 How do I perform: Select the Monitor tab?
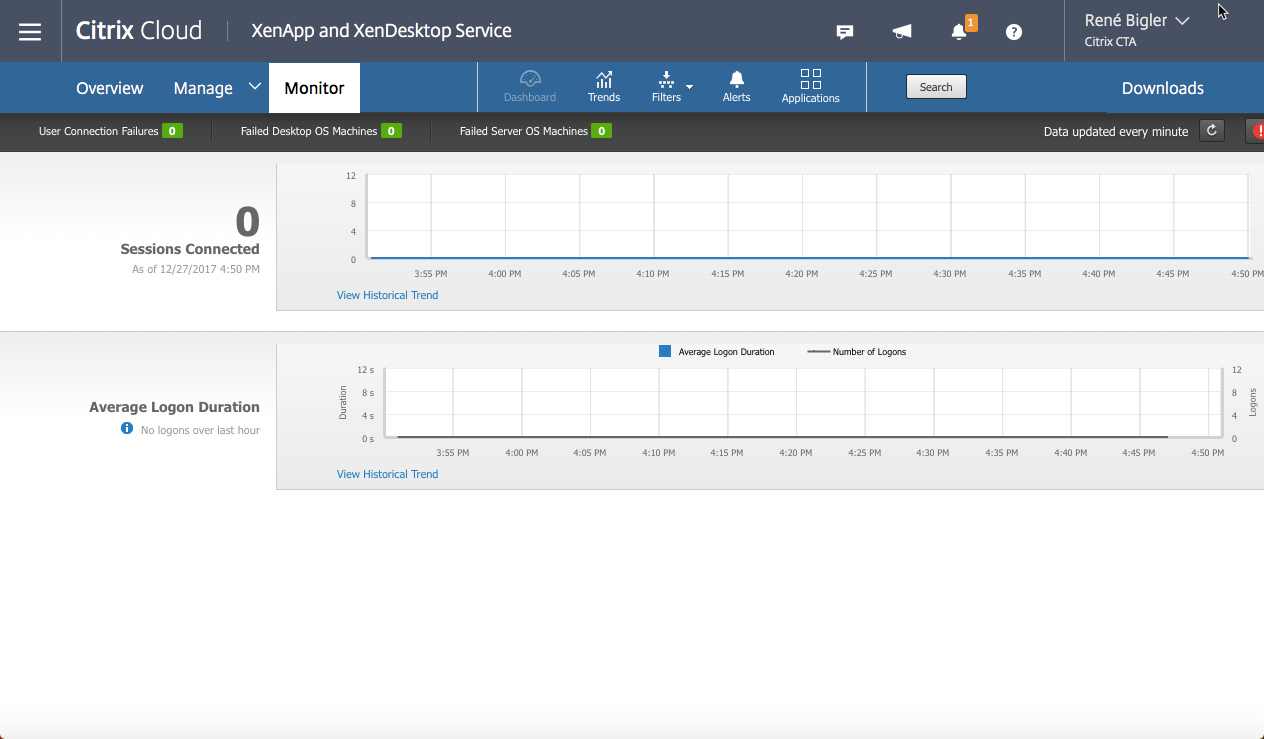(x=314, y=88)
